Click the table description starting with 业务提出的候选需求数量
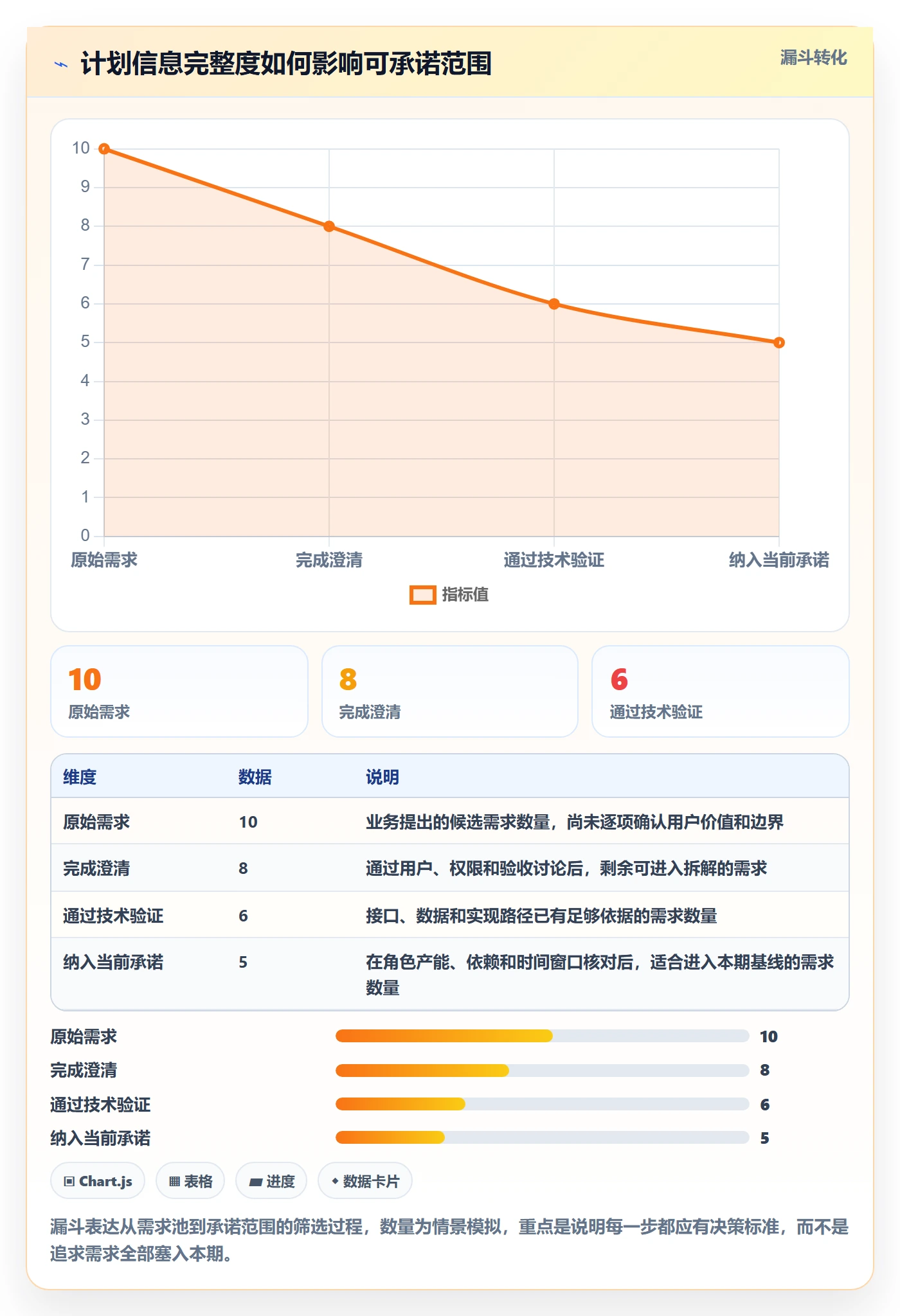This screenshot has height=1316, width=900. [x=575, y=822]
